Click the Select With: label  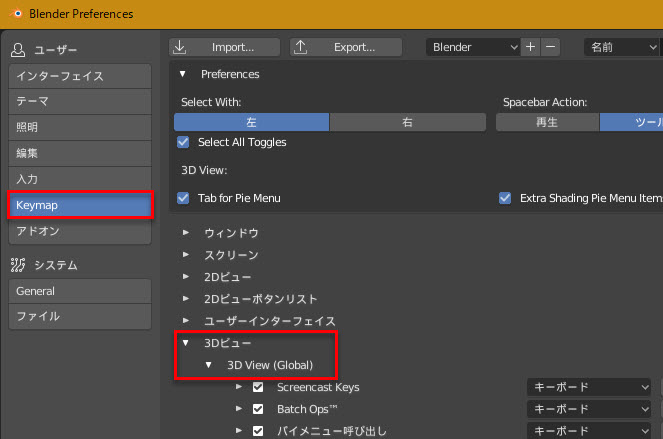point(211,102)
